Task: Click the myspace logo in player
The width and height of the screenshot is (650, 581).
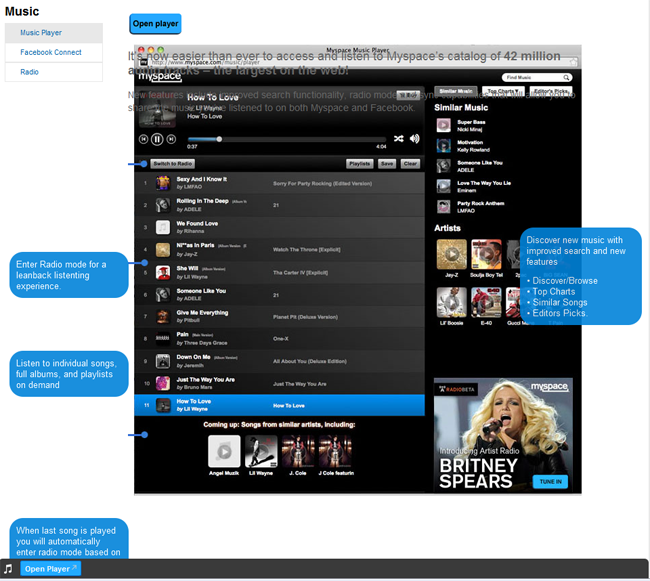Action: click(x=160, y=76)
